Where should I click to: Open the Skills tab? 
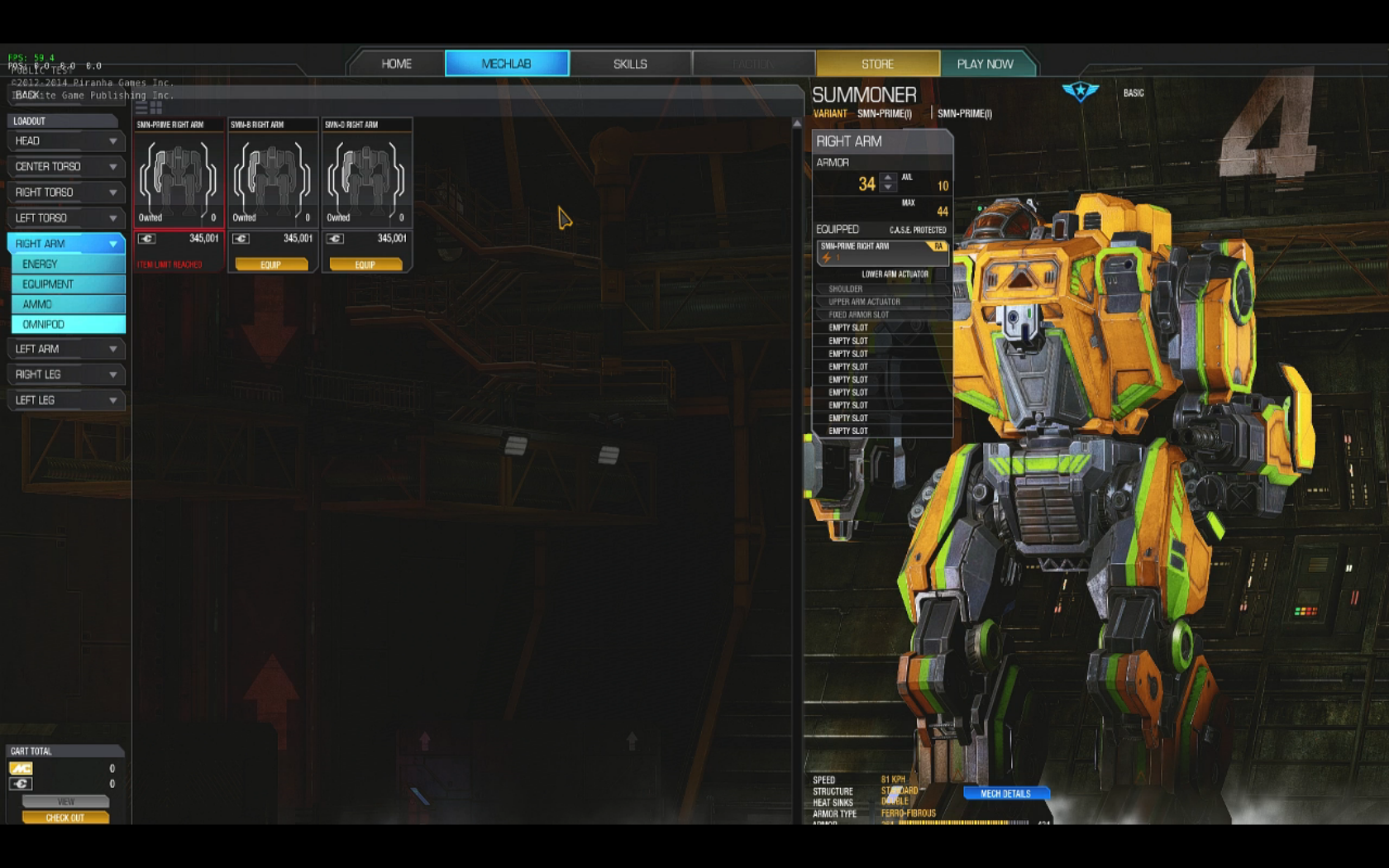tap(630, 64)
